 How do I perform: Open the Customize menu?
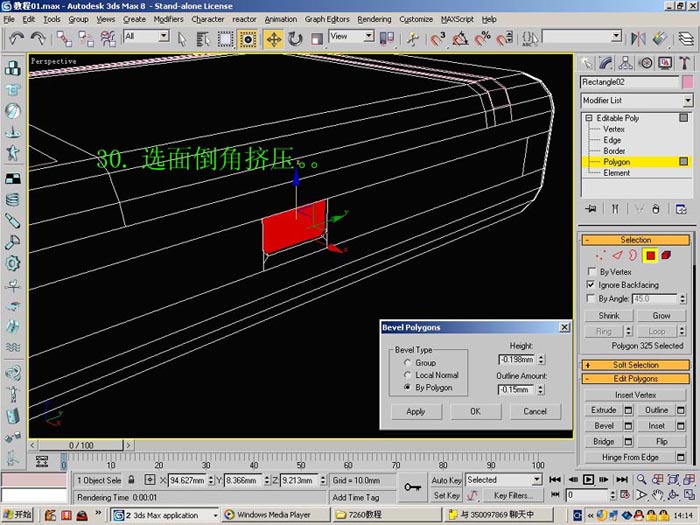[x=416, y=19]
